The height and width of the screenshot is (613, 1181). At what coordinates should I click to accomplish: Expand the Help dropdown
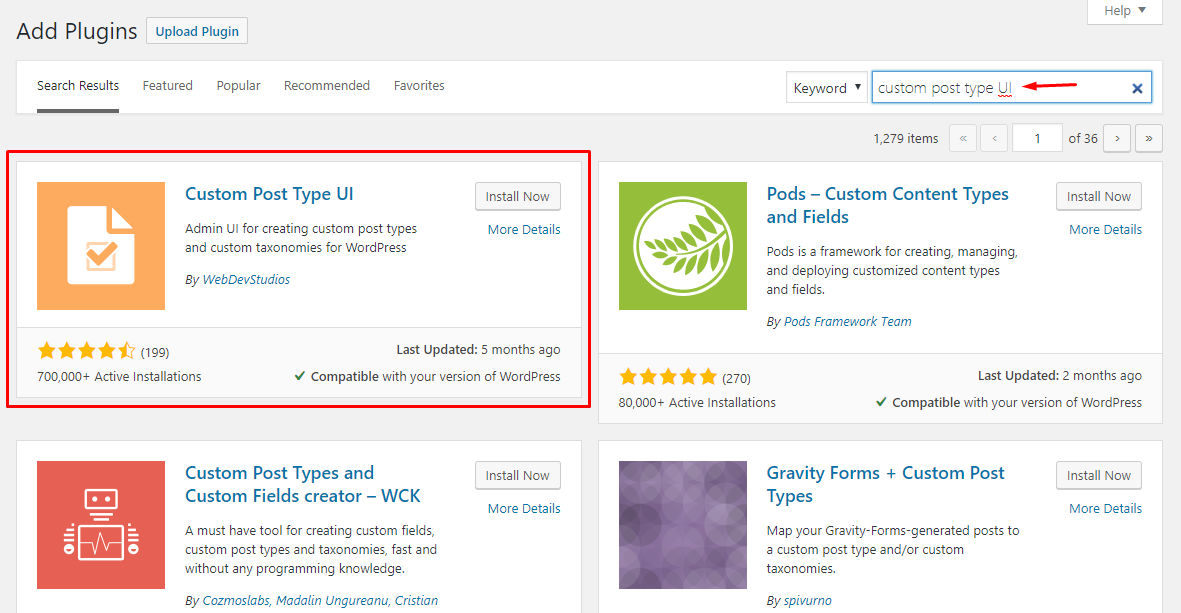(1123, 11)
